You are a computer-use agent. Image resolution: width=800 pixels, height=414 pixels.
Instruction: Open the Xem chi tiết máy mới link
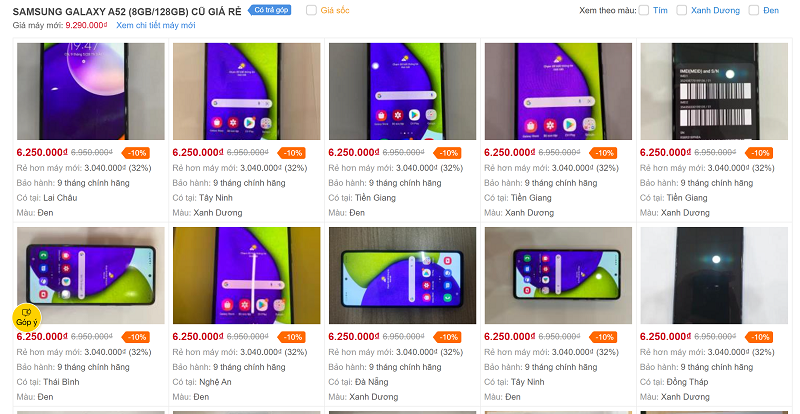156,25
